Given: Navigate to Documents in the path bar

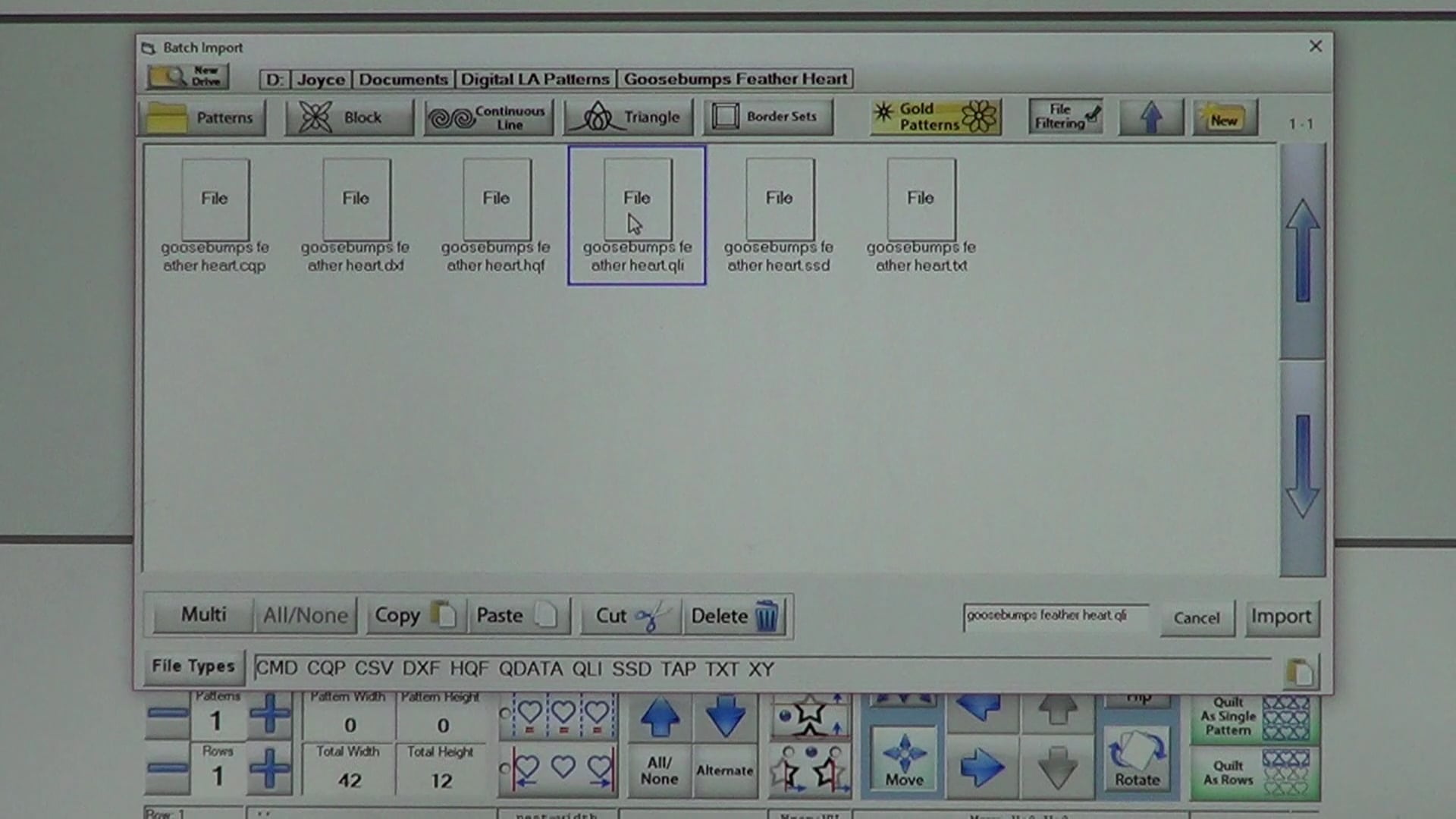Looking at the screenshot, I should pos(403,79).
